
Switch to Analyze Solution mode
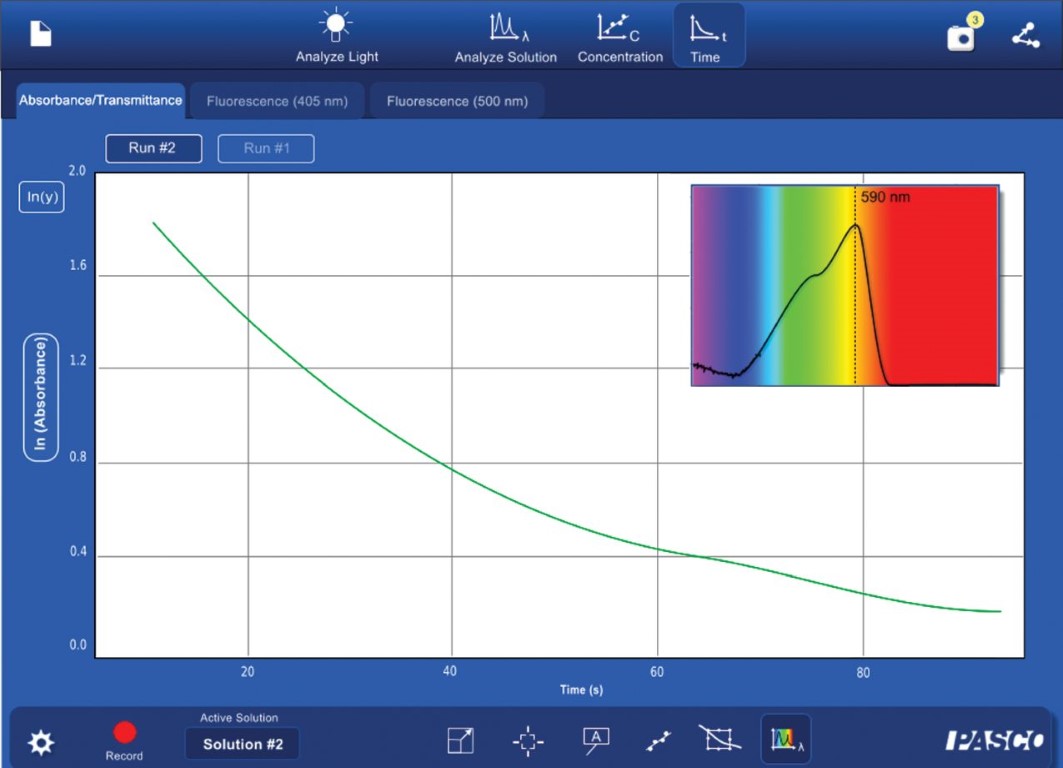[505, 37]
